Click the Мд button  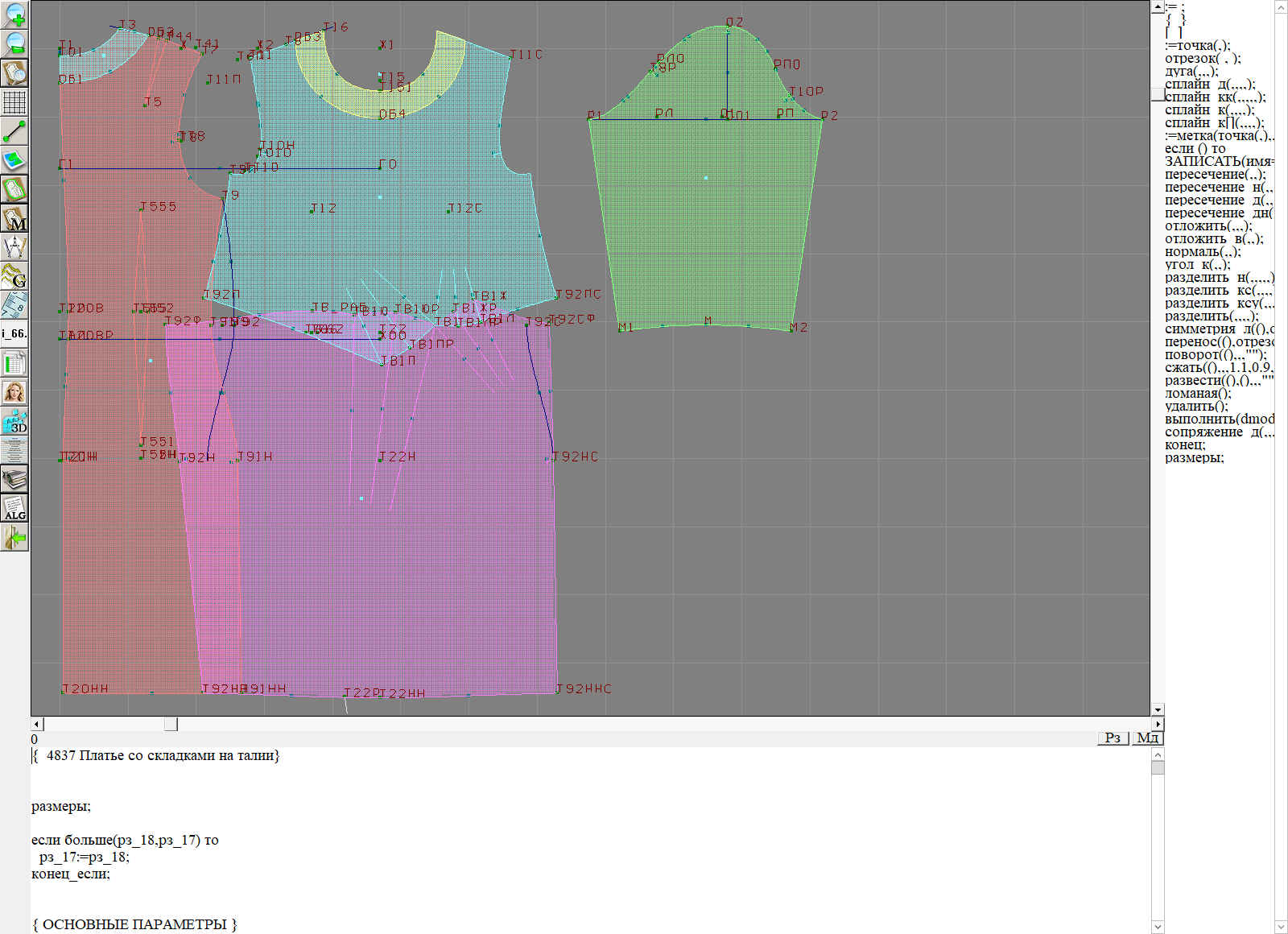point(1147,738)
